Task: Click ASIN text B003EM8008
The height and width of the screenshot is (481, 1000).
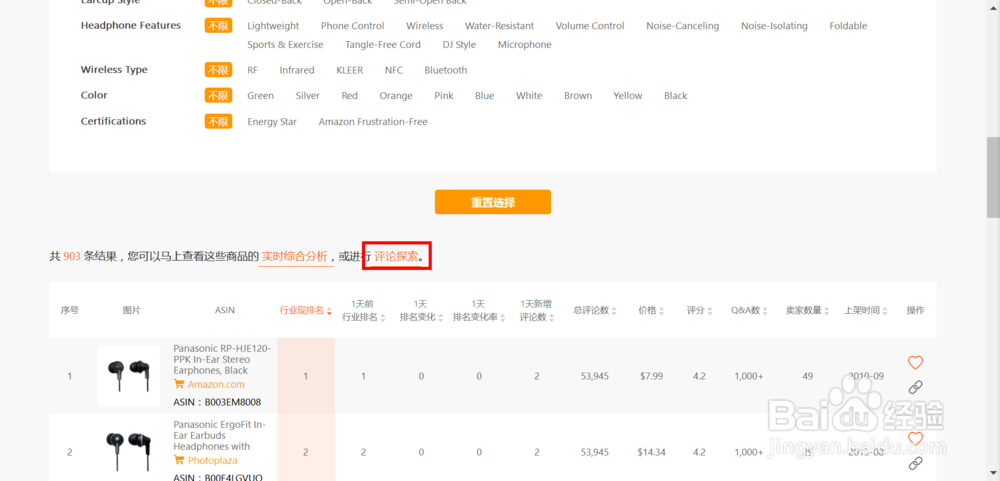Action: [x=233, y=403]
